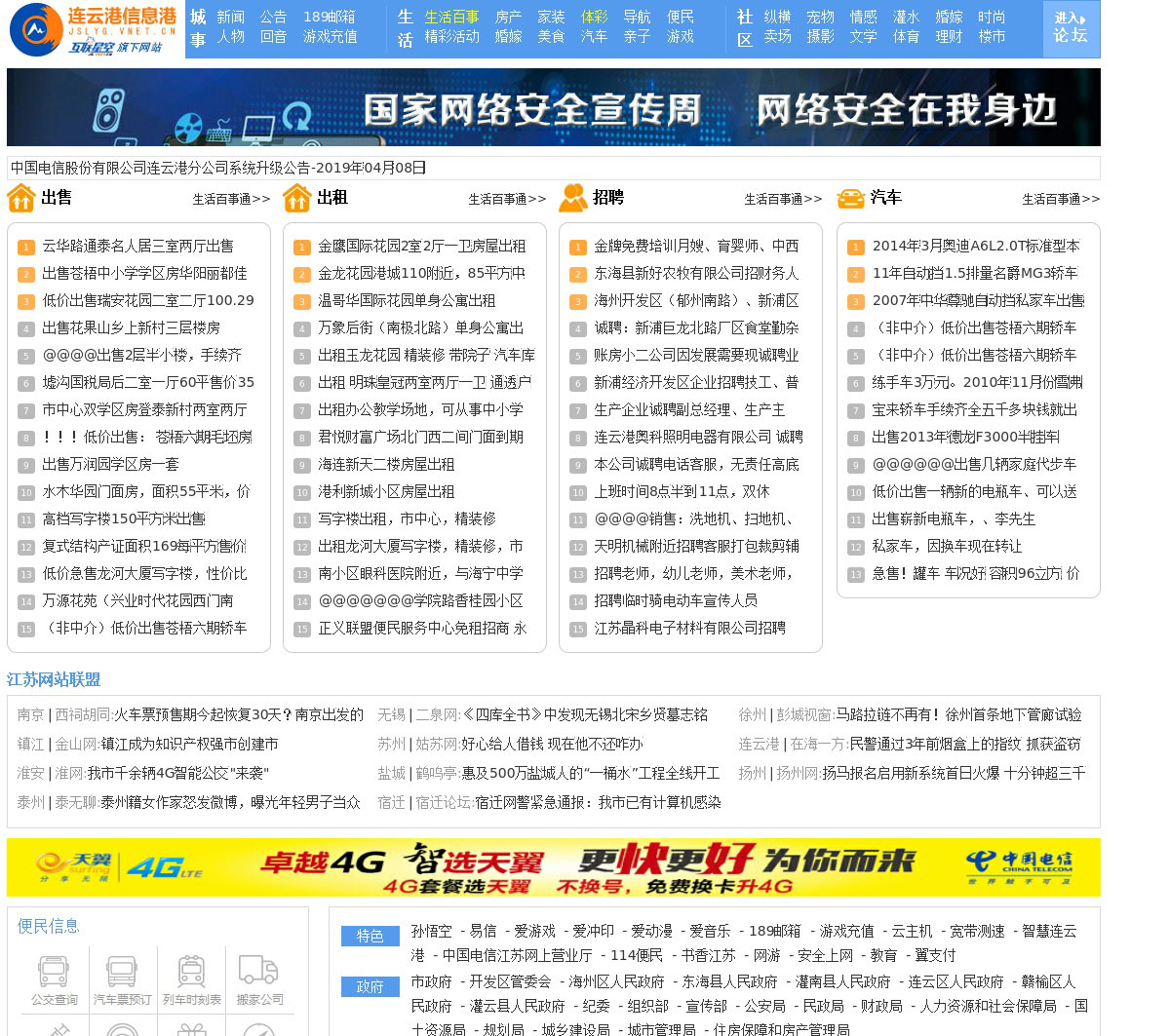
Task: Click the house icon beside 出售
Action: click(21, 198)
